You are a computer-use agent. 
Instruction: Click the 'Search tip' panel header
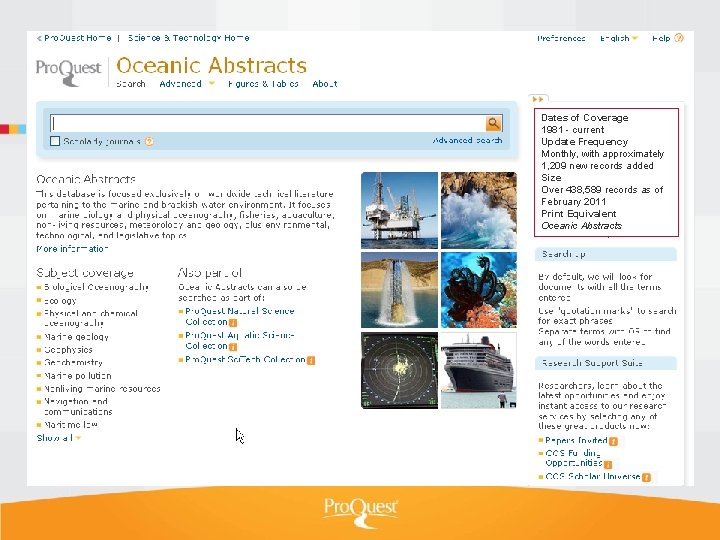[606, 254]
